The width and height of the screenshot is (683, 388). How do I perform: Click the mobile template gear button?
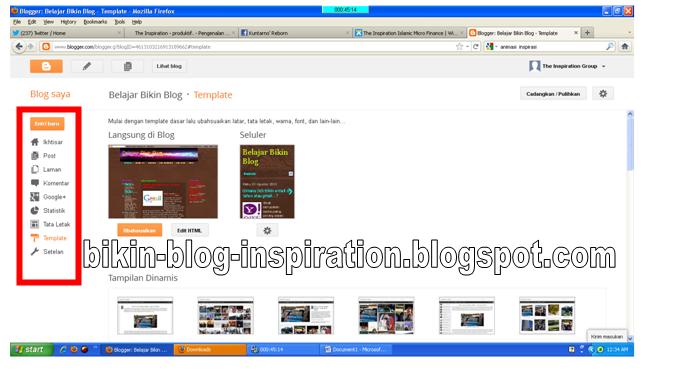(267, 230)
